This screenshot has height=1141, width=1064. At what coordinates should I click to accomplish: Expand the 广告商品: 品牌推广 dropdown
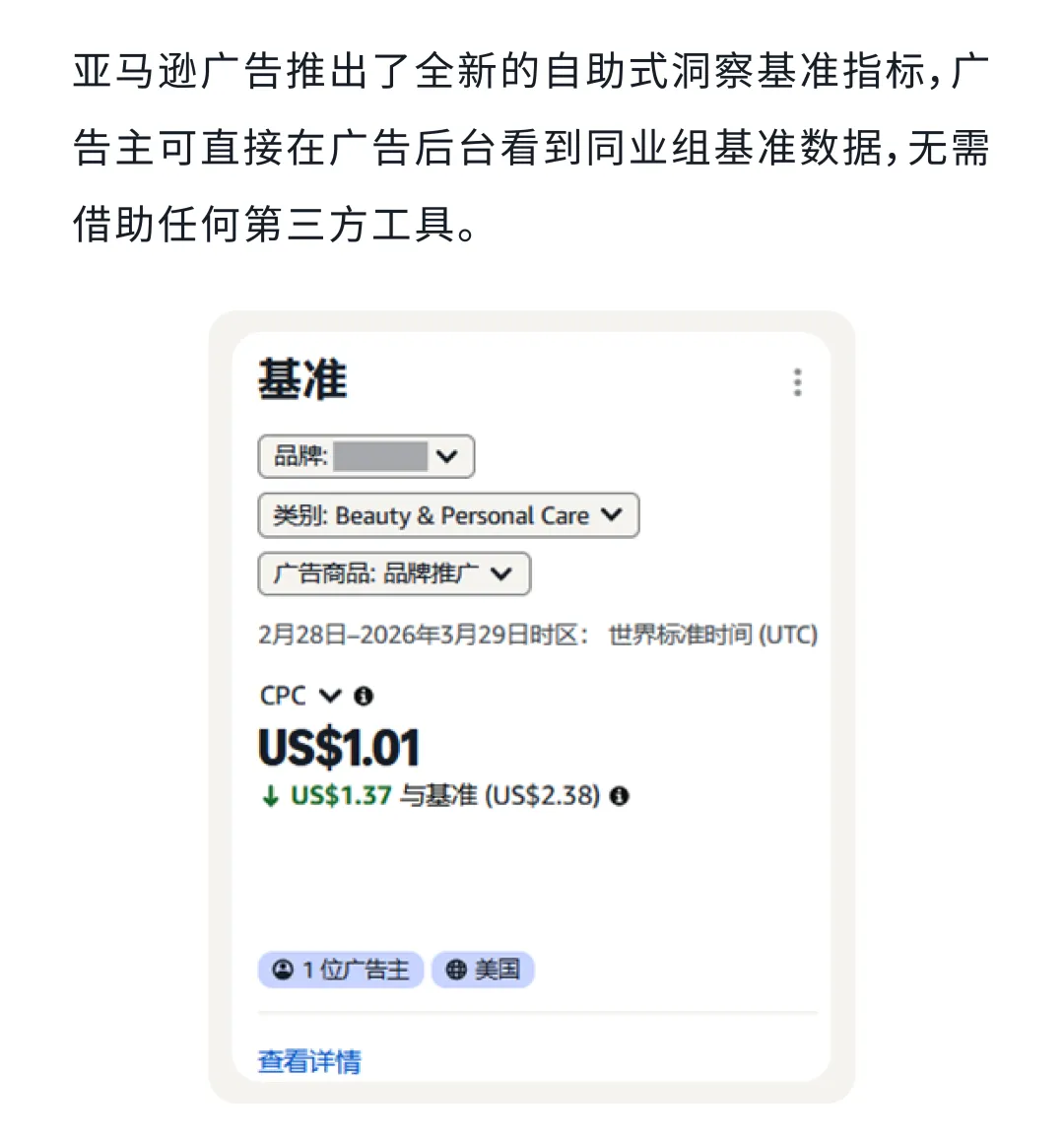pyautogui.click(x=394, y=573)
